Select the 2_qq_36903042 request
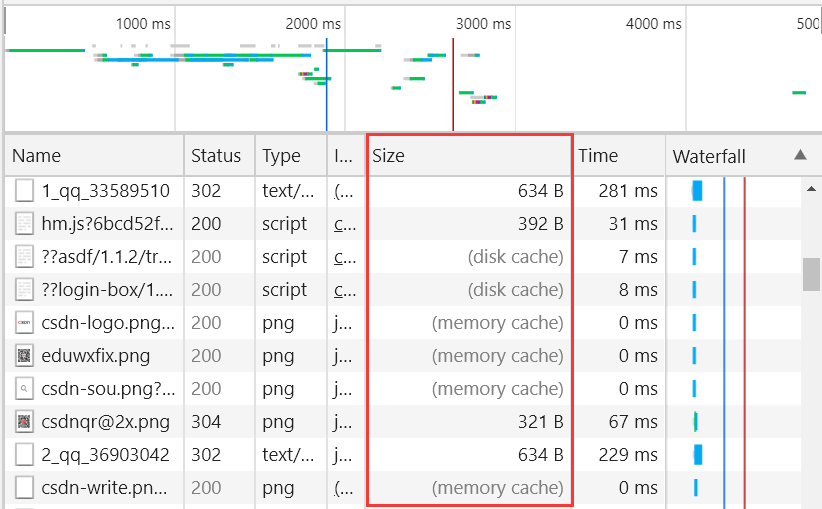822x509 pixels. pos(105,455)
